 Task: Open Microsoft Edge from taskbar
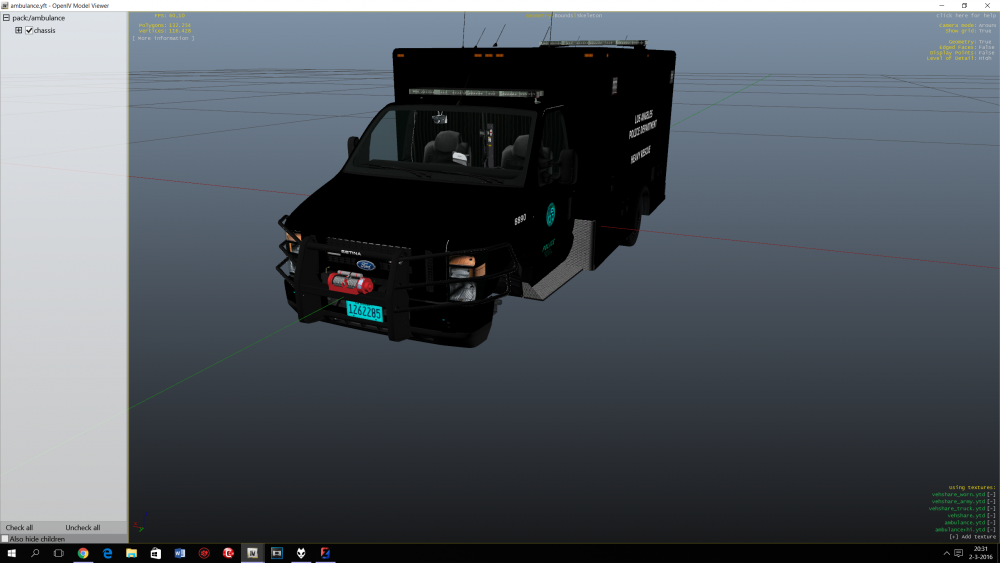(107, 553)
